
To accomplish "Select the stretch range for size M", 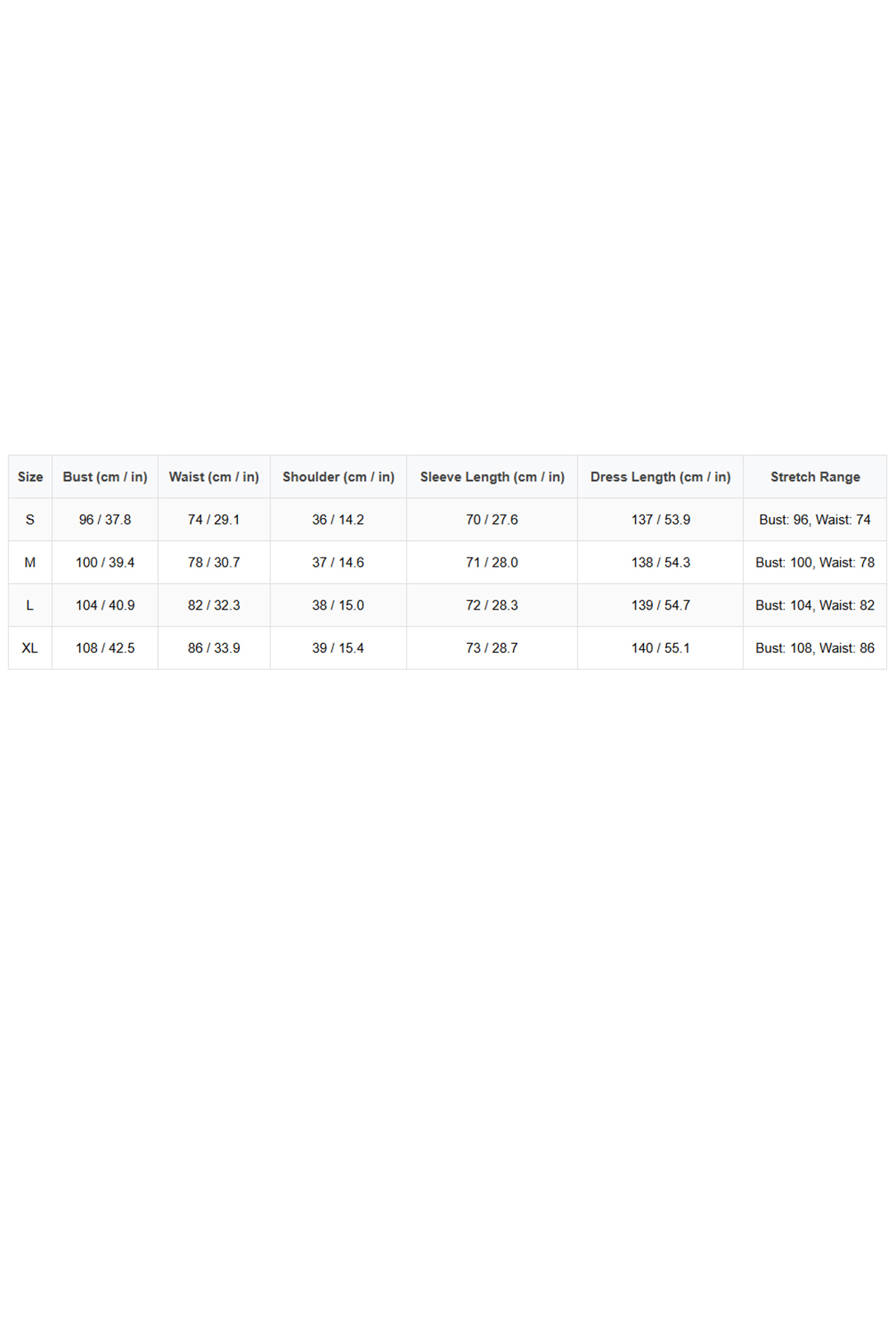I will point(815,562).
